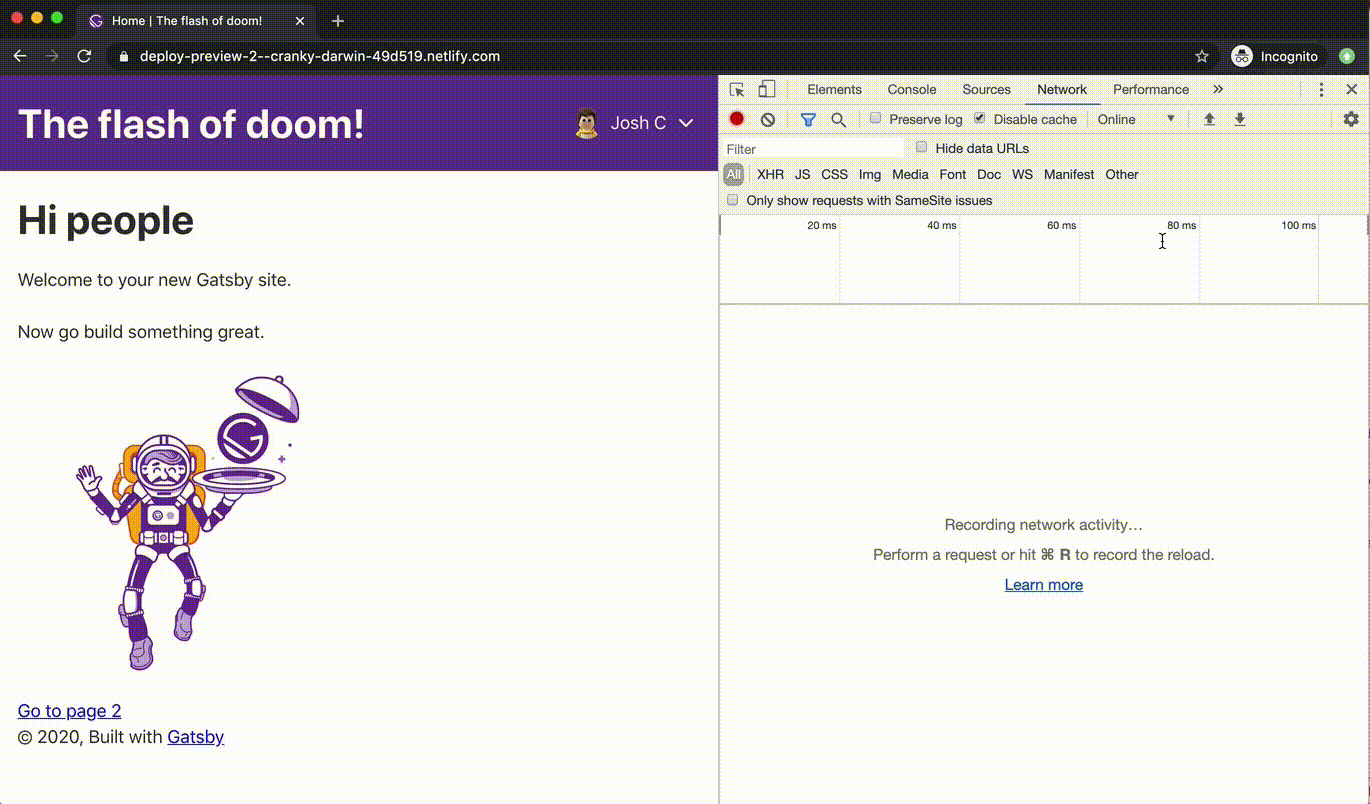1370x804 pixels.
Task: Filter requests by XHR
Action: tap(770, 174)
